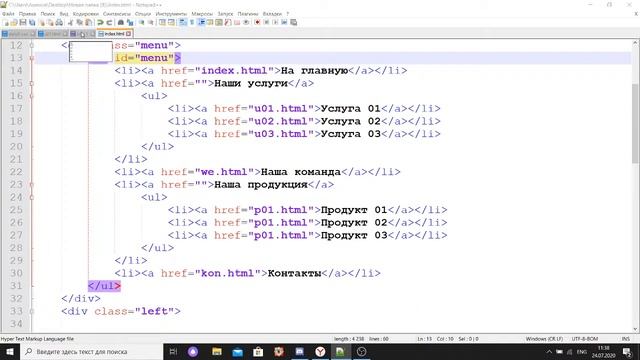Open the Правка menu
Screen dimensions: 640x360
[x=27, y=14]
